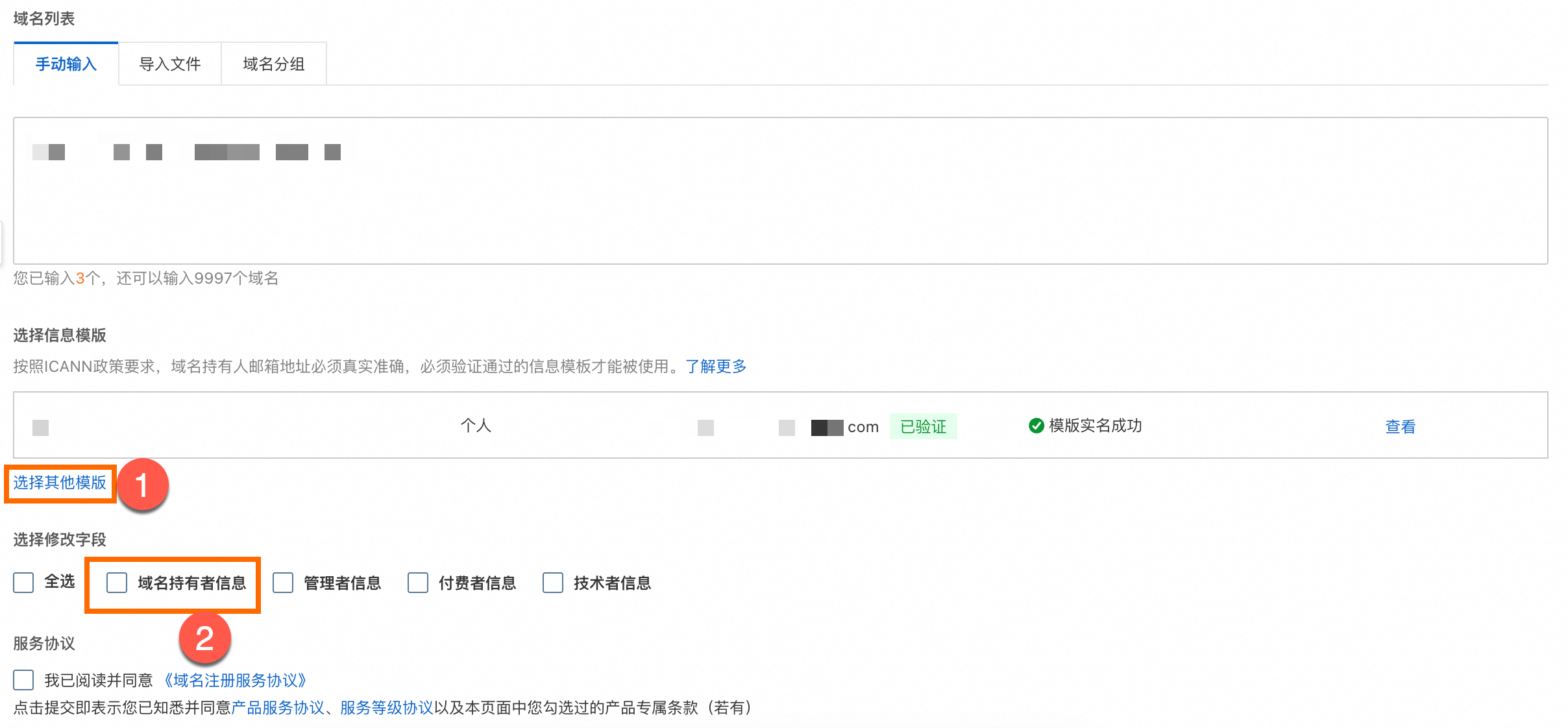Select the 域名分组 tab
1568x728 pixels.
(273, 64)
